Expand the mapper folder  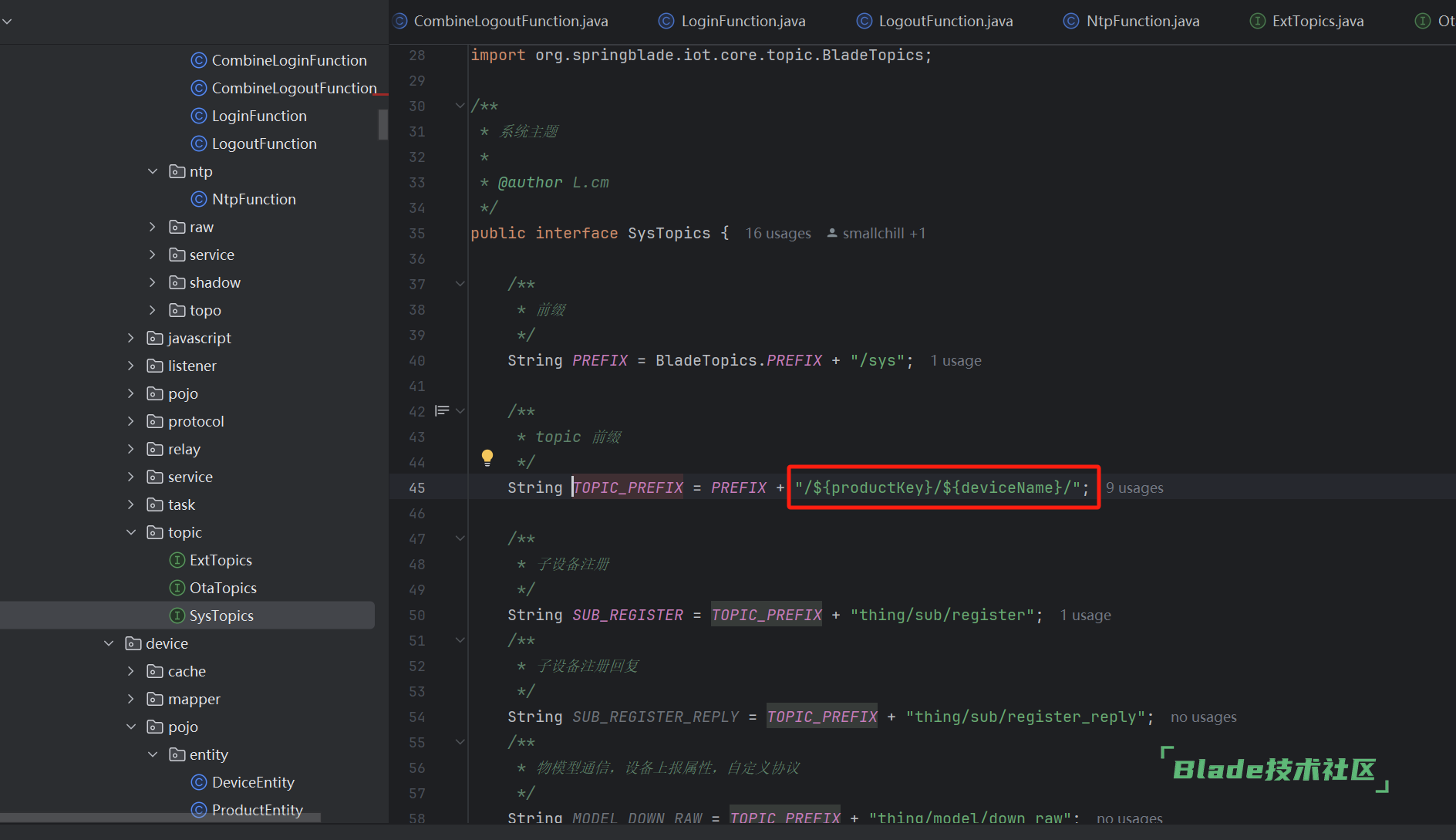[x=131, y=699]
